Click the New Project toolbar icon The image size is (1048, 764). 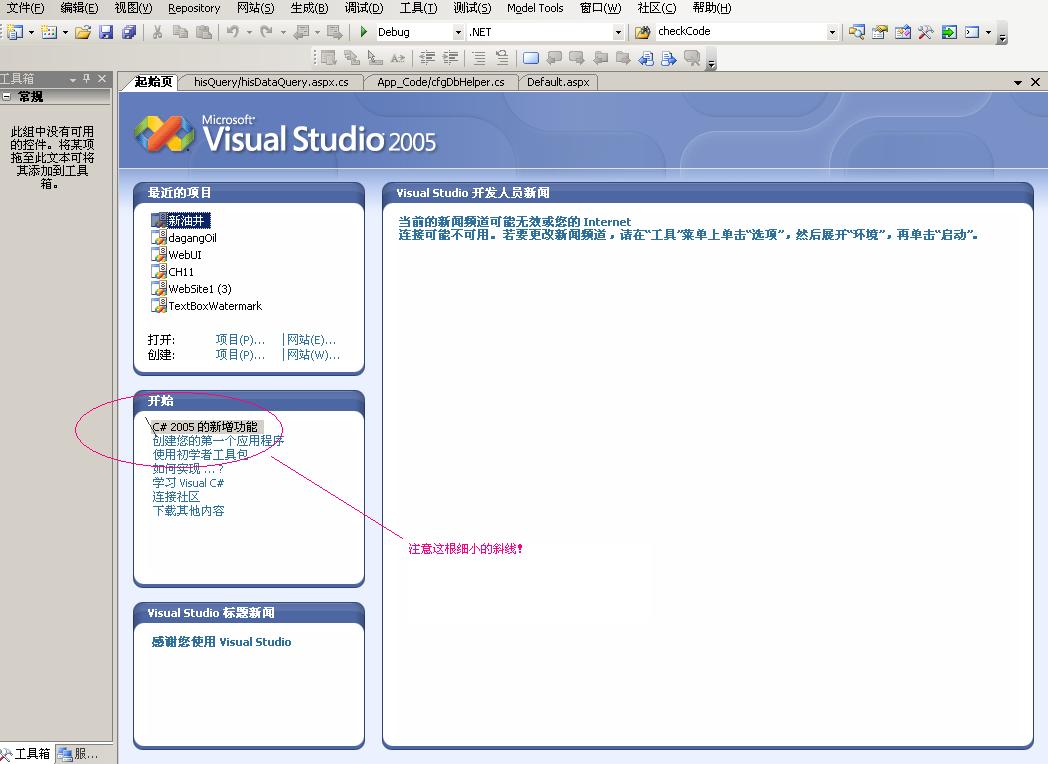coord(14,32)
